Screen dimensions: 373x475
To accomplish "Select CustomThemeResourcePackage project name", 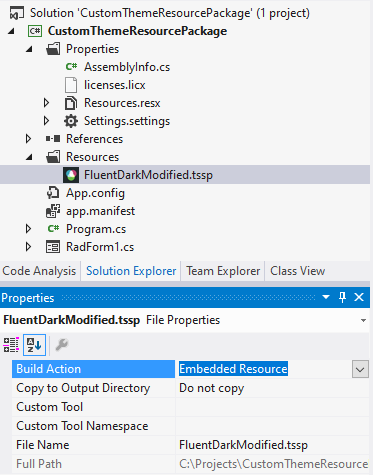I will click(137, 31).
